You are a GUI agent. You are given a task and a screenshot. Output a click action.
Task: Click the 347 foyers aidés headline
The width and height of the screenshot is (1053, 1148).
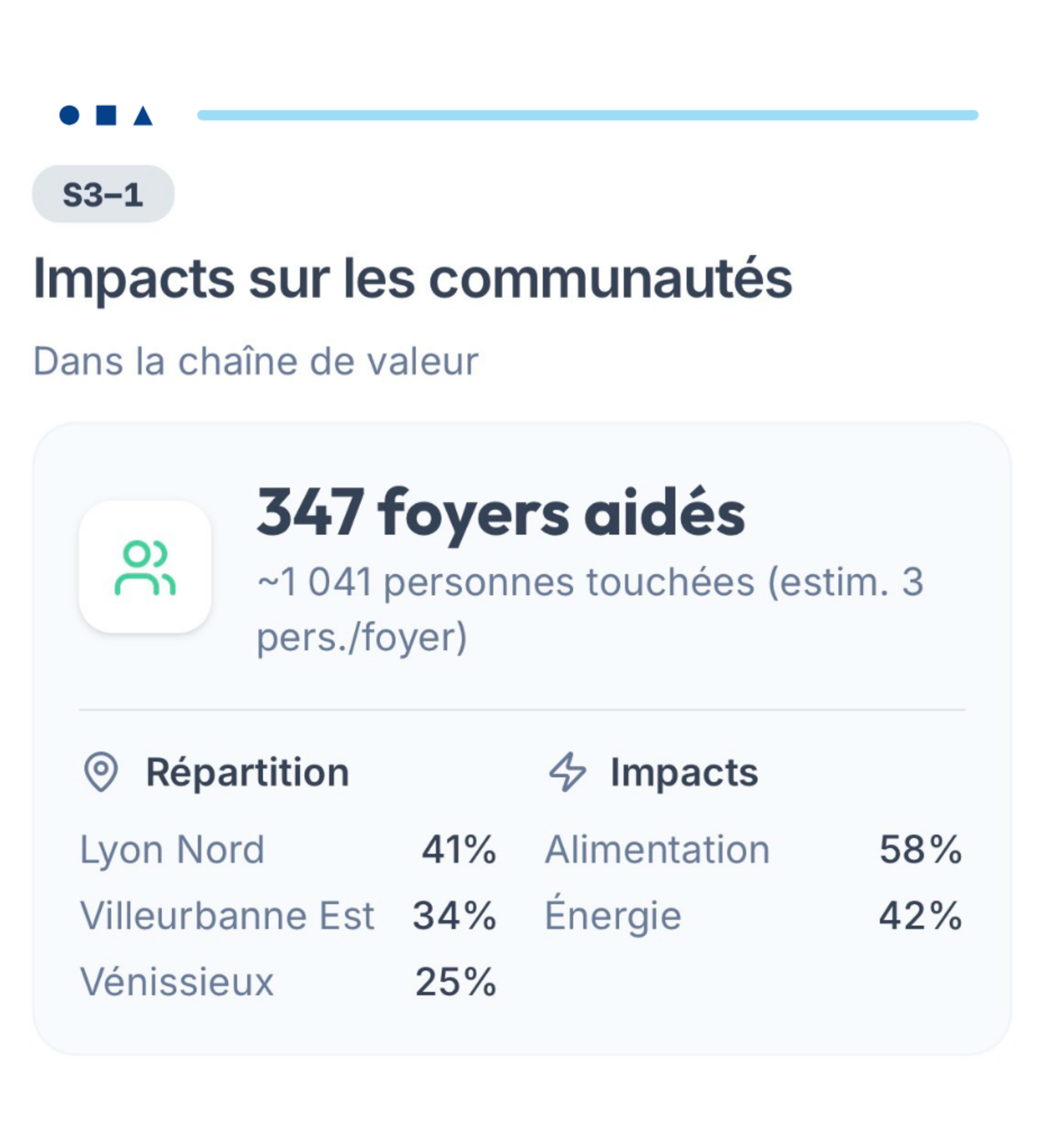(501, 514)
